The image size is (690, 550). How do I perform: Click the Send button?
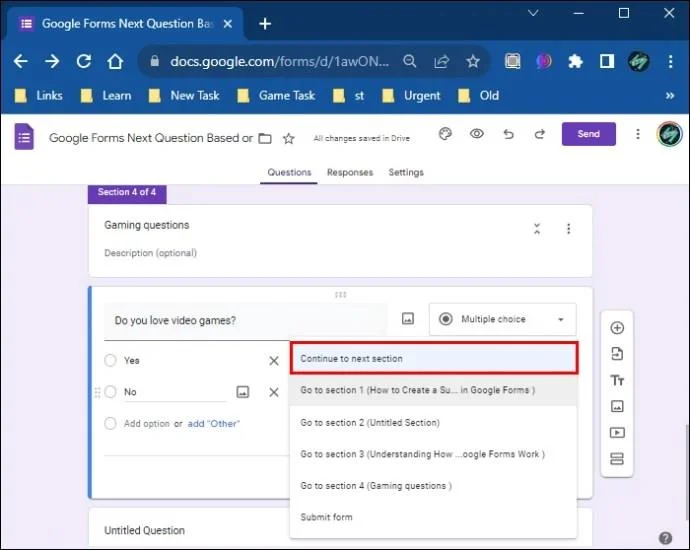[x=588, y=134]
